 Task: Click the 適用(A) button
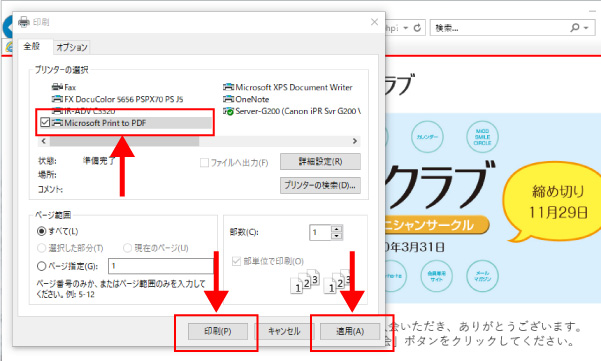tap(350, 331)
